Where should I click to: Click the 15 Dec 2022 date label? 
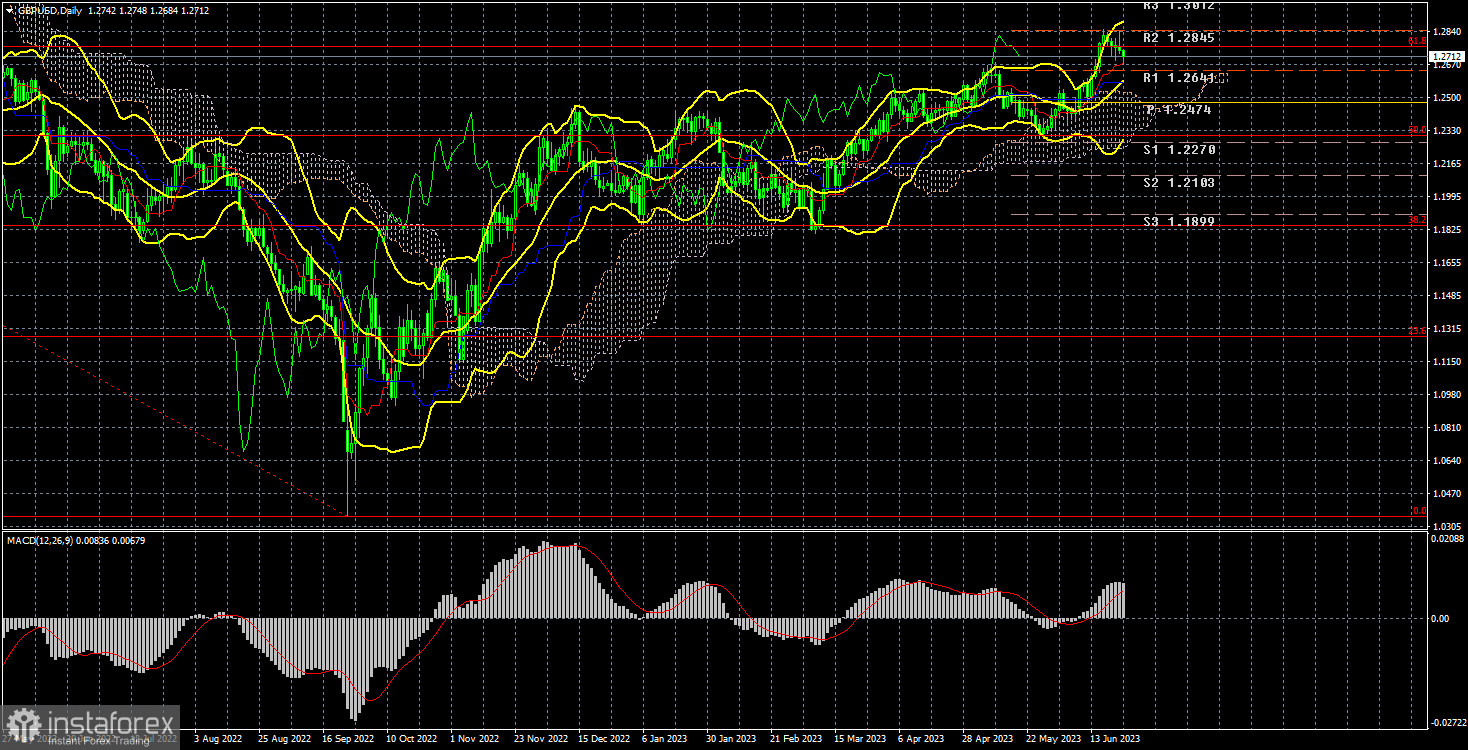[605, 739]
